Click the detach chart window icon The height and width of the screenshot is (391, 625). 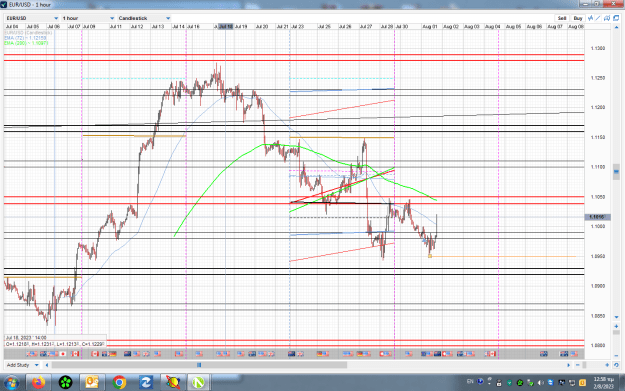pos(616,18)
